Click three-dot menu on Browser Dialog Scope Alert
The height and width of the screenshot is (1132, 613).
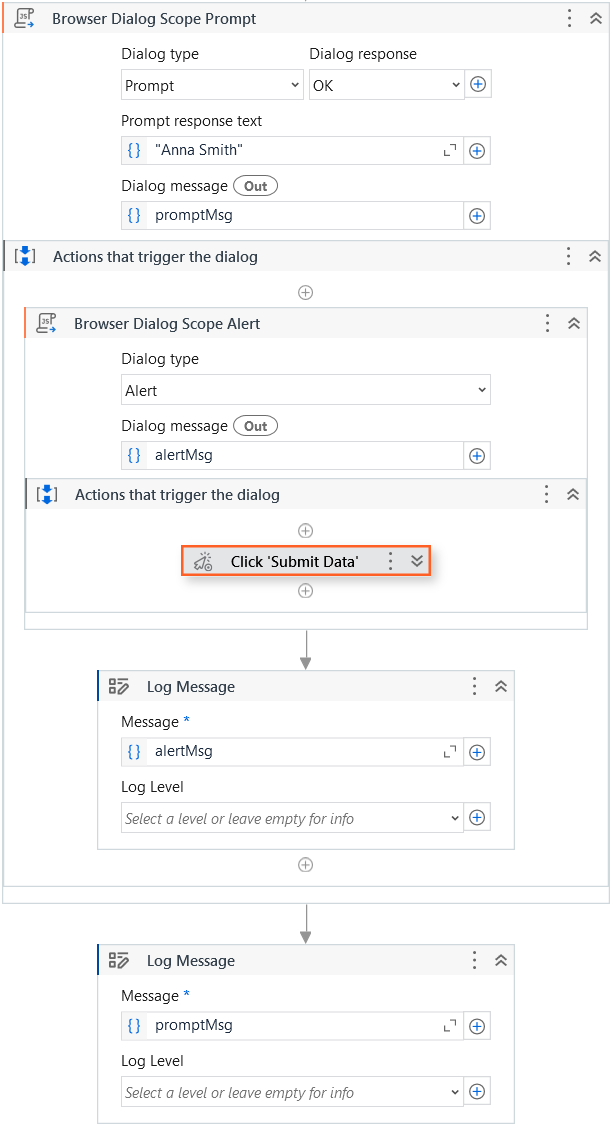[x=547, y=323]
